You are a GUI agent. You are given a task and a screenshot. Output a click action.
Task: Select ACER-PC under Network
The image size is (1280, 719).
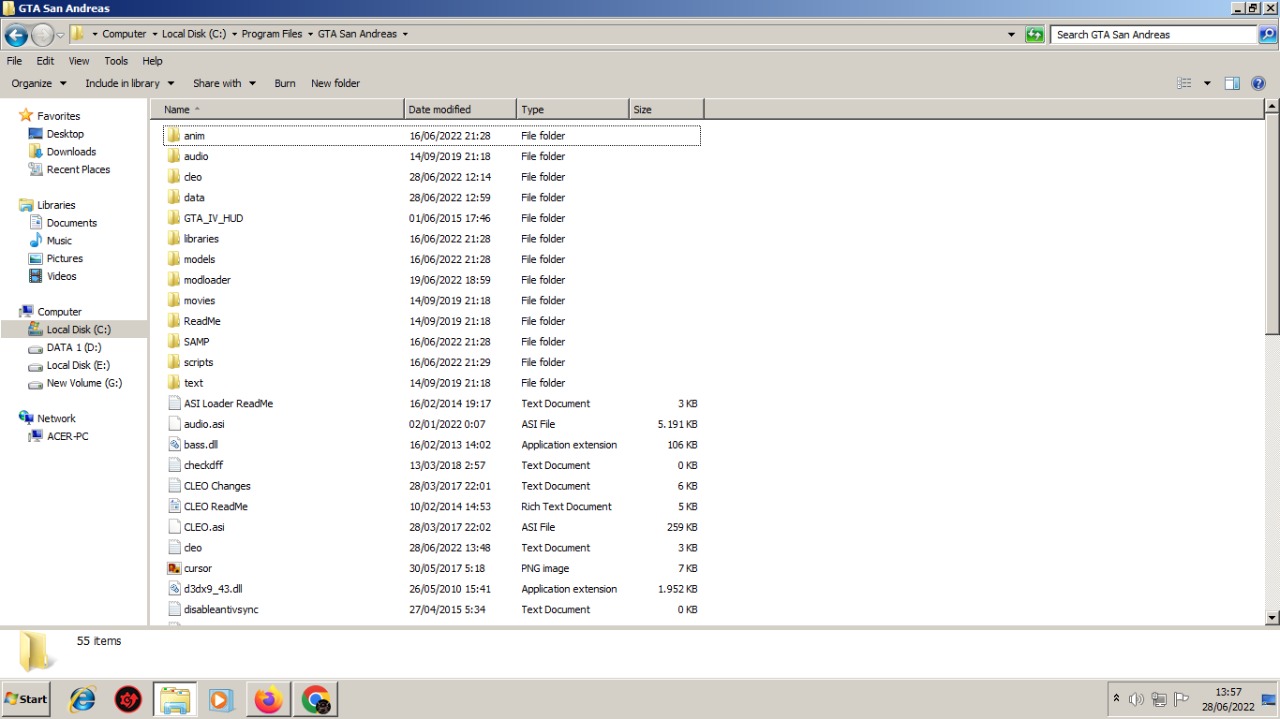pos(67,436)
